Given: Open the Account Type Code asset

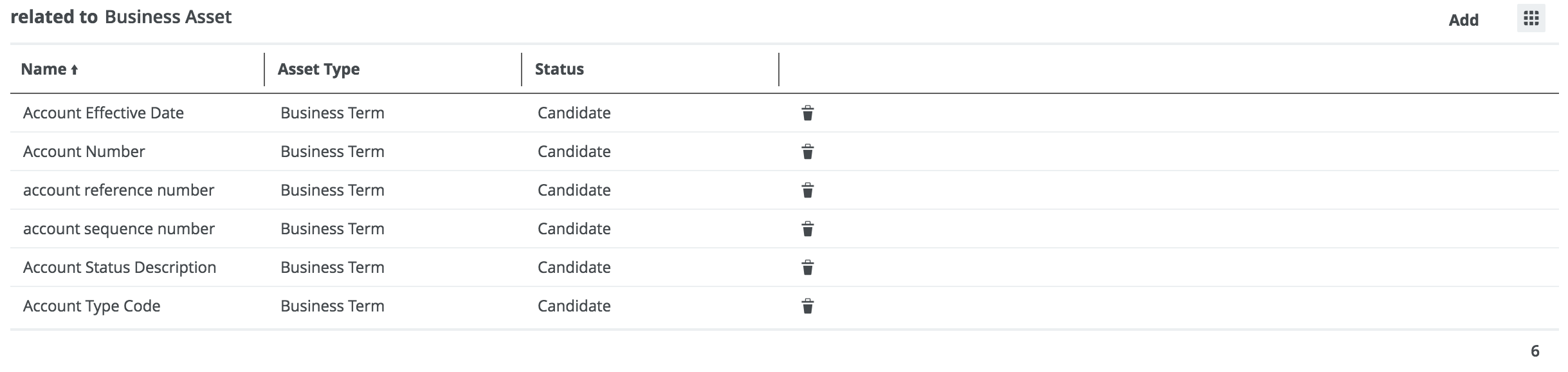Looking at the screenshot, I should pyautogui.click(x=92, y=306).
